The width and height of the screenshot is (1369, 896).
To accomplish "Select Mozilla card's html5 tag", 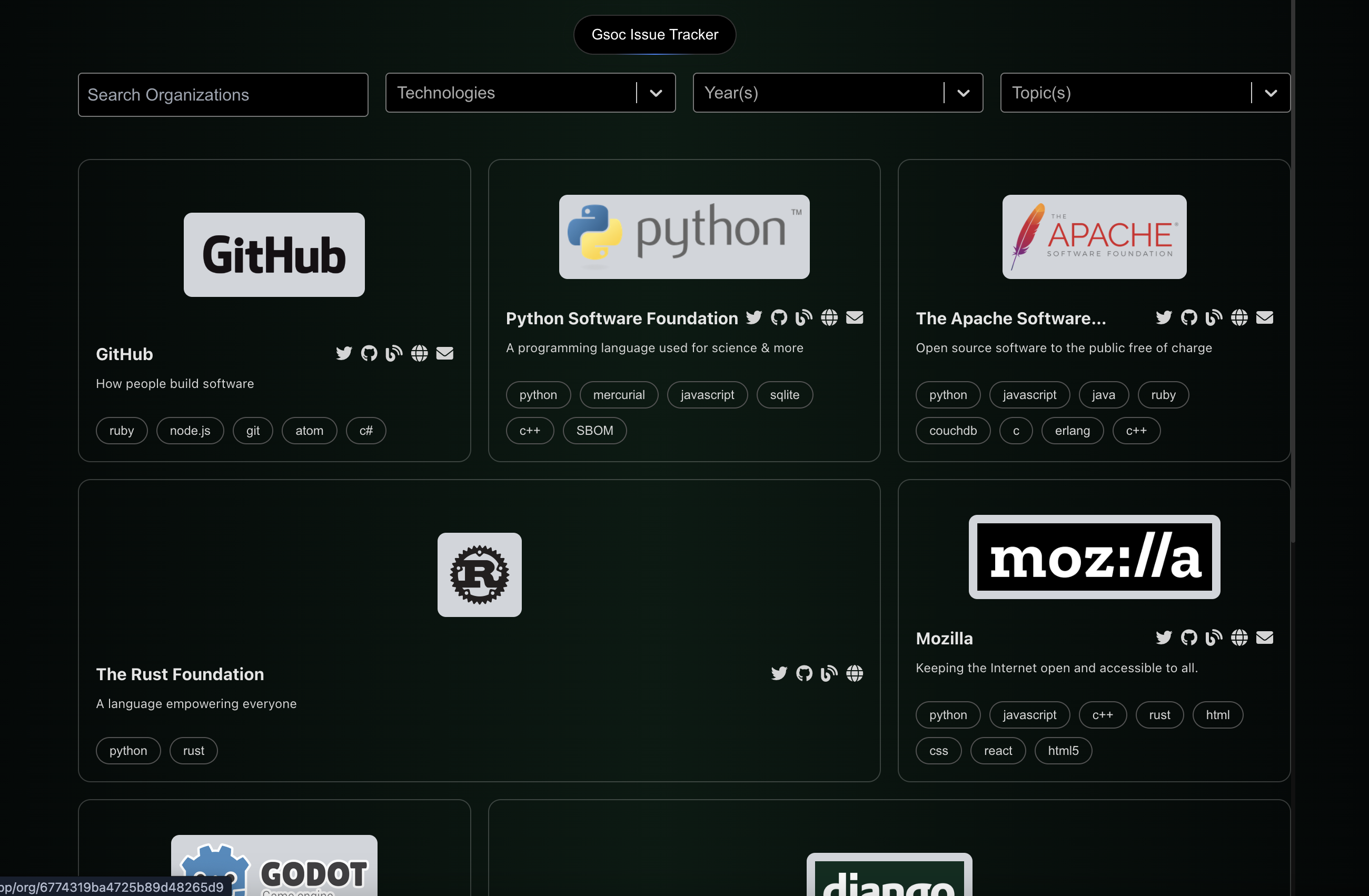I will coord(1063,751).
